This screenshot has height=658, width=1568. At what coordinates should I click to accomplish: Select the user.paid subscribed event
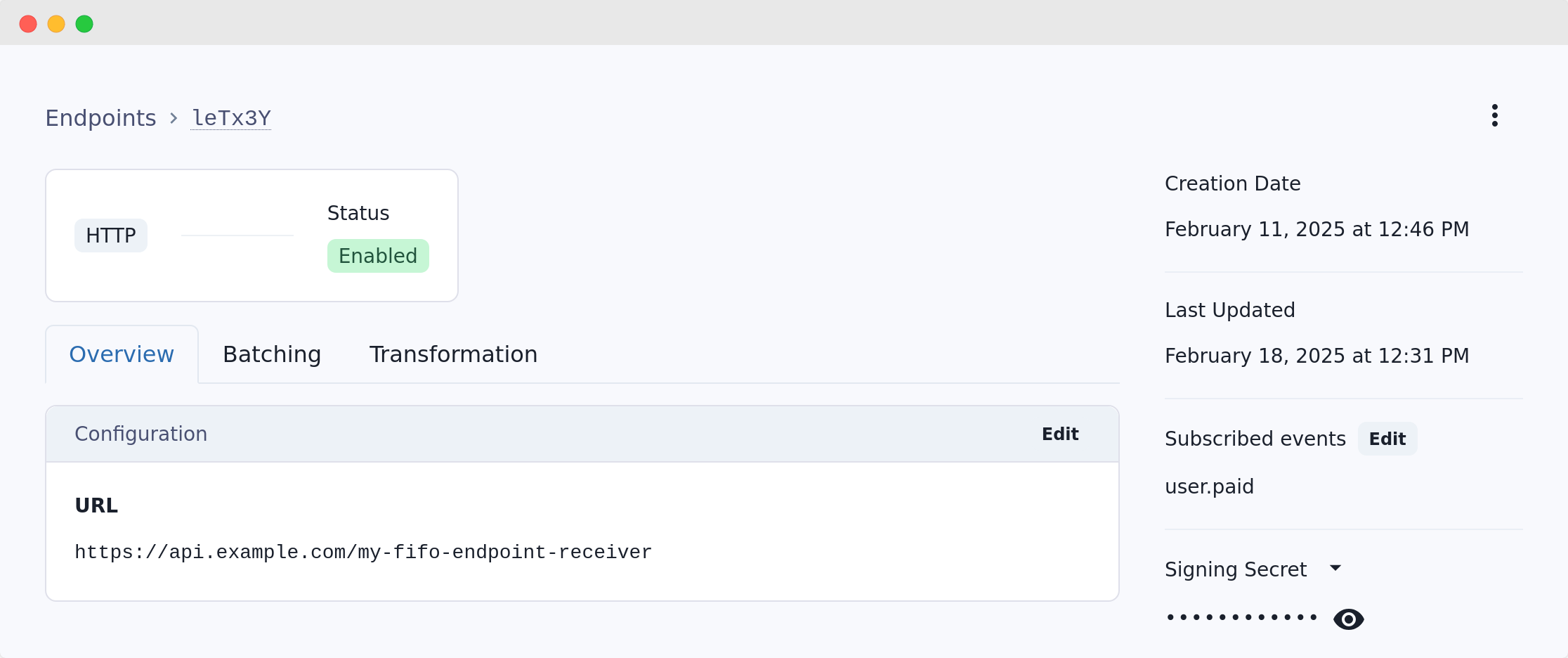point(1209,486)
